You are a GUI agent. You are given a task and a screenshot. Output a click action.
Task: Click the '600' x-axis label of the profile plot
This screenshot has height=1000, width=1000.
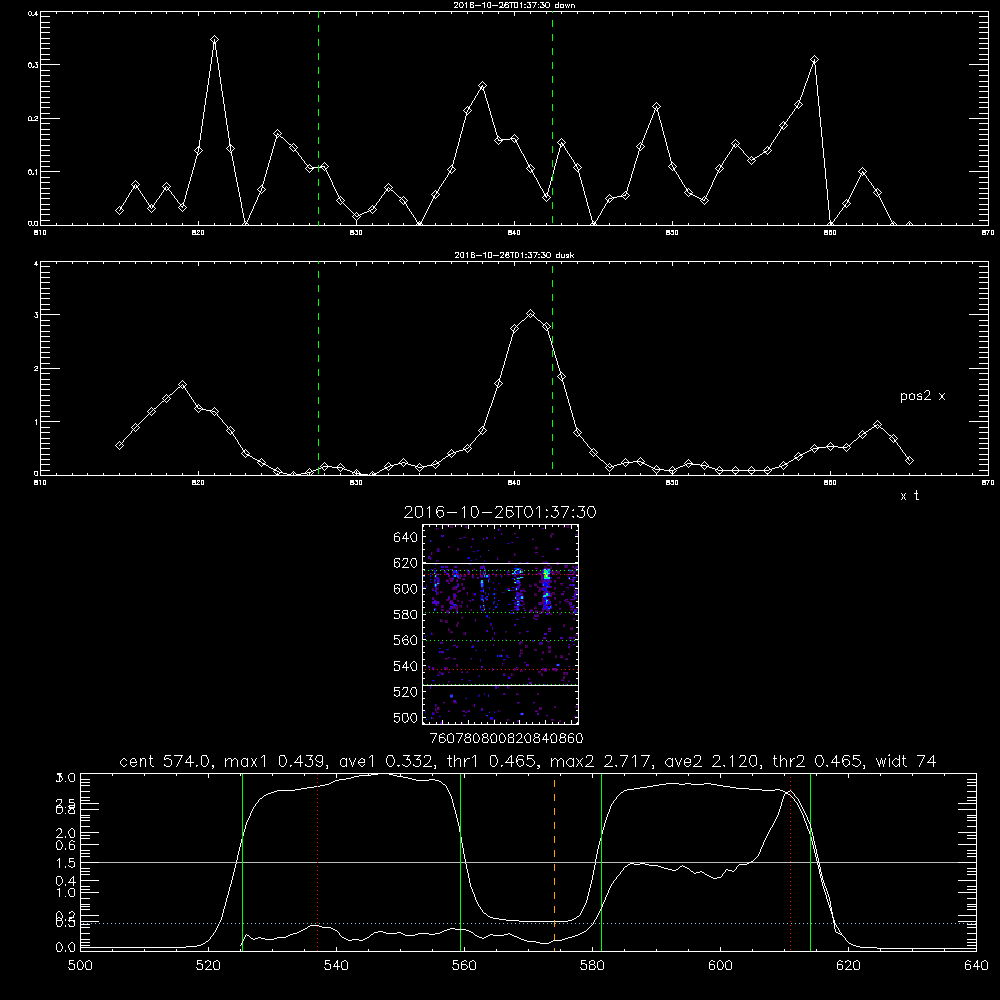click(721, 966)
